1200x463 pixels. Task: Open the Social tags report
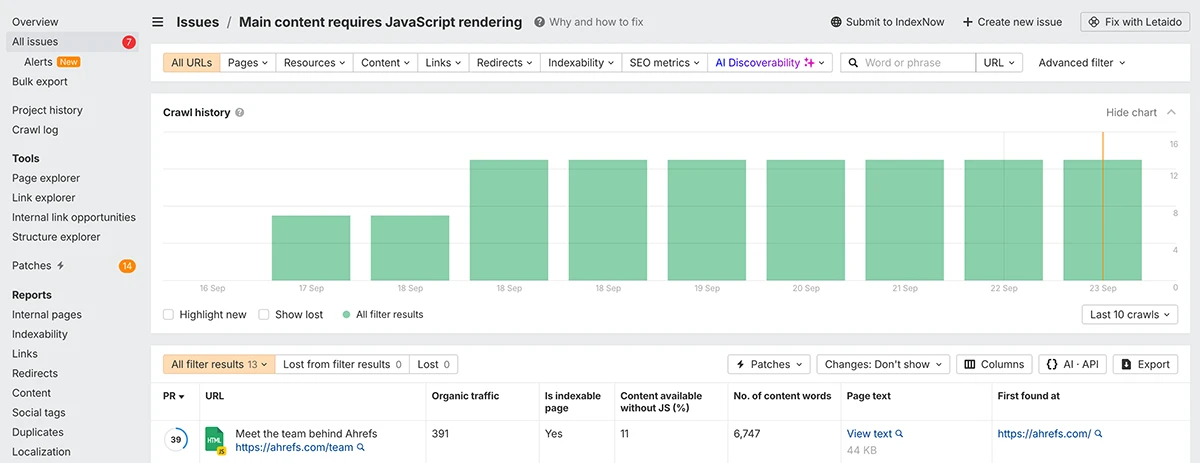(39, 412)
